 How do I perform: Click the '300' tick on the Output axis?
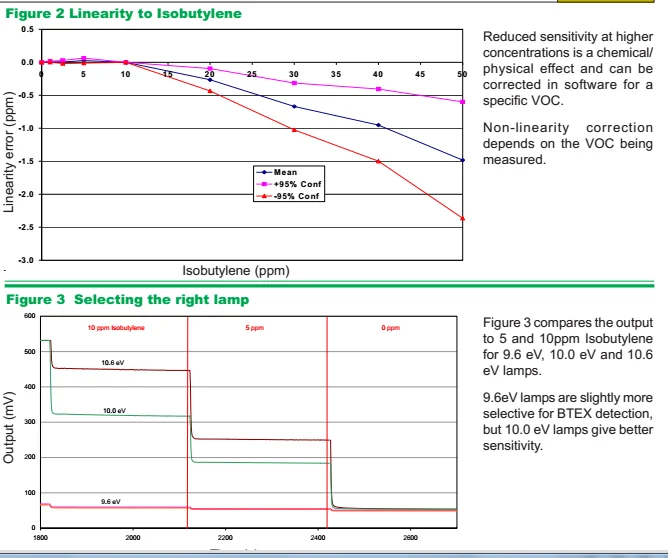point(30,422)
